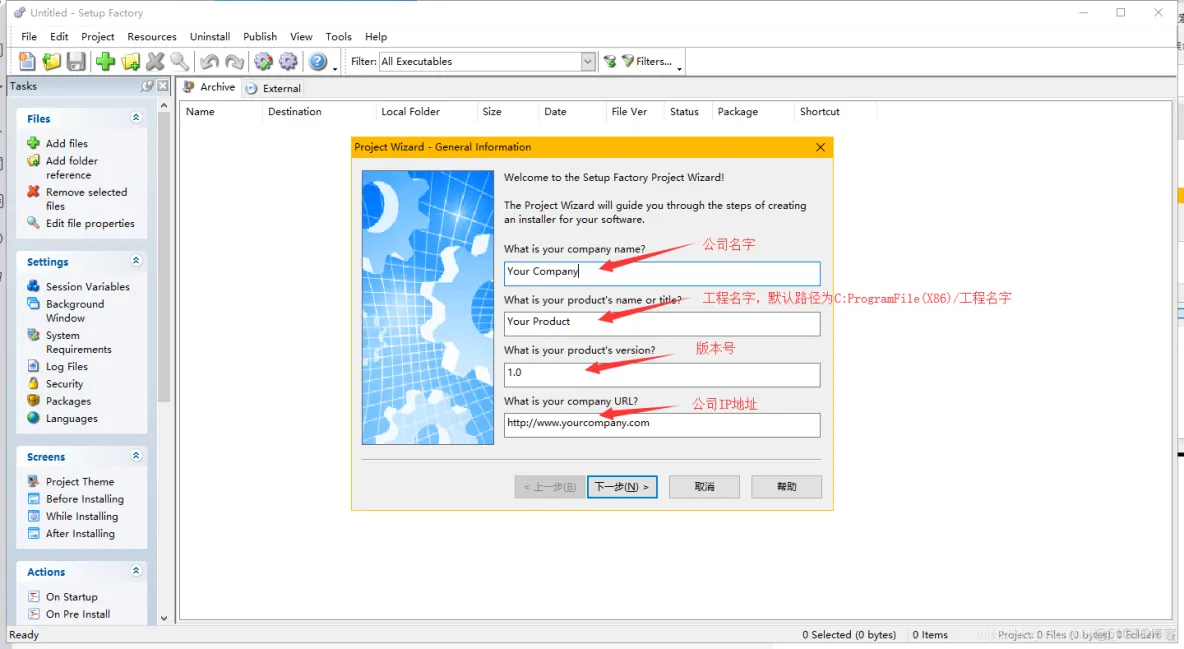Viewport: 1184px width, 649px height.
Task: Click the 取消 cancel button
Action: [x=705, y=487]
